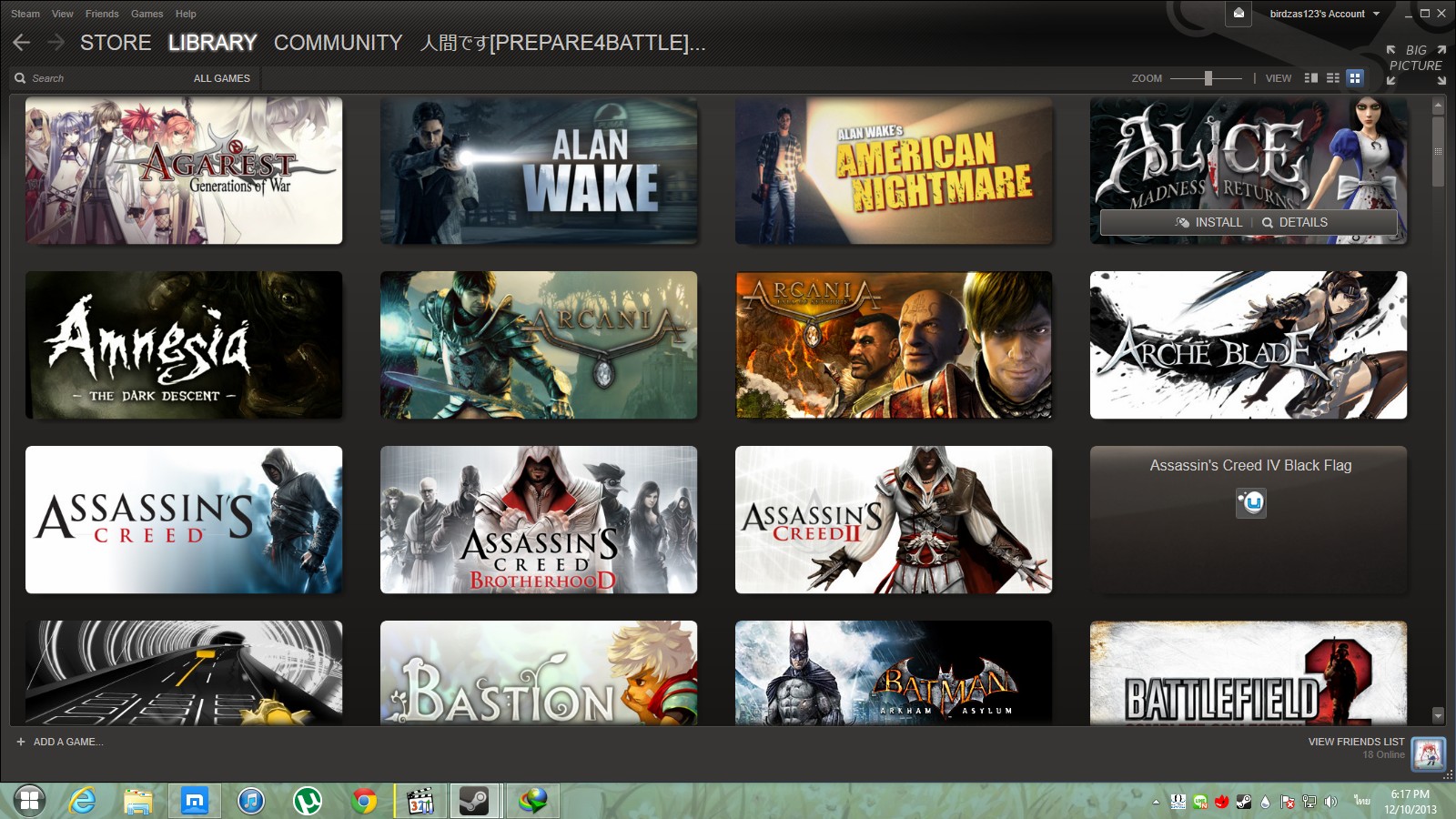Click the LINE tray icon

pos(1200,802)
